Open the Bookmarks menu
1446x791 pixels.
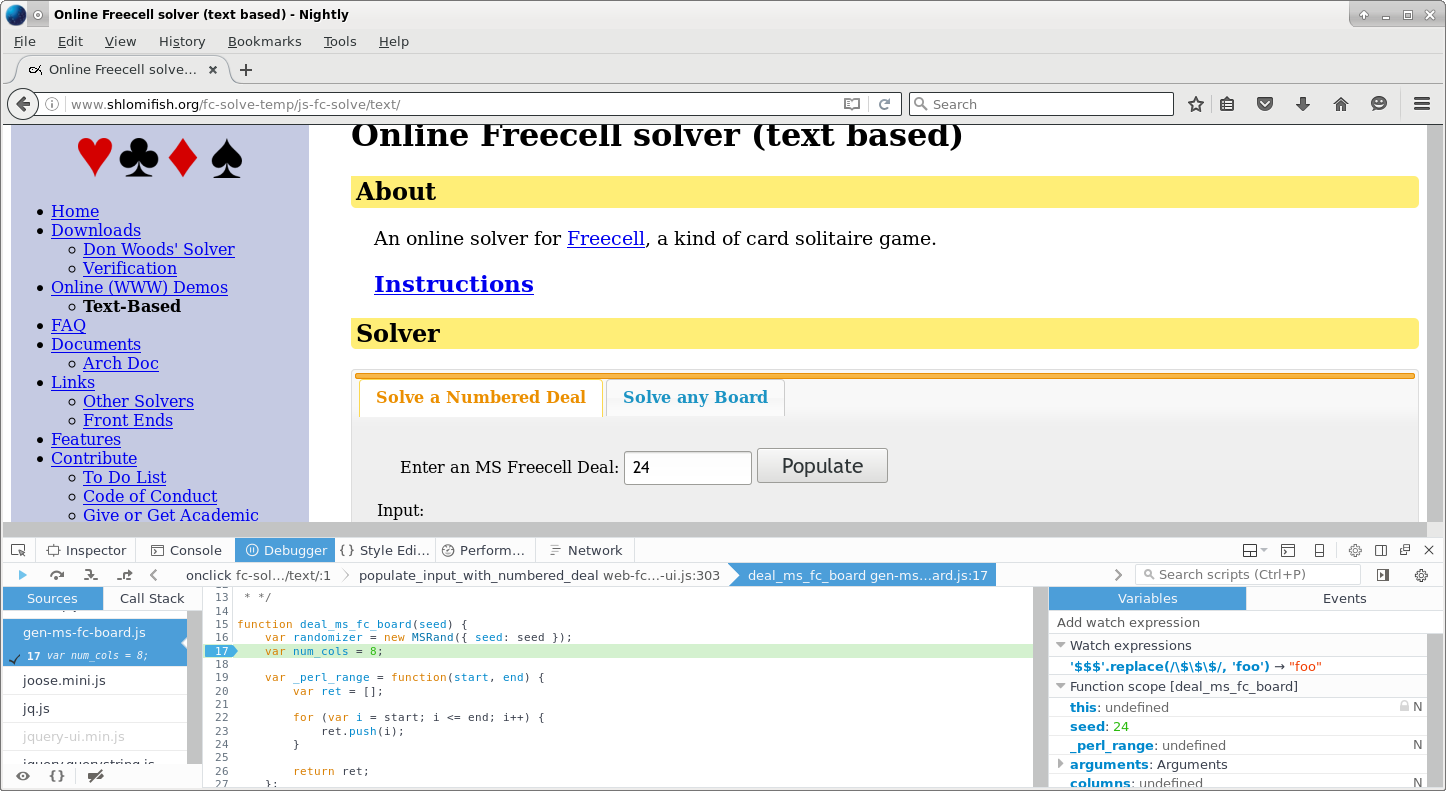(x=264, y=41)
